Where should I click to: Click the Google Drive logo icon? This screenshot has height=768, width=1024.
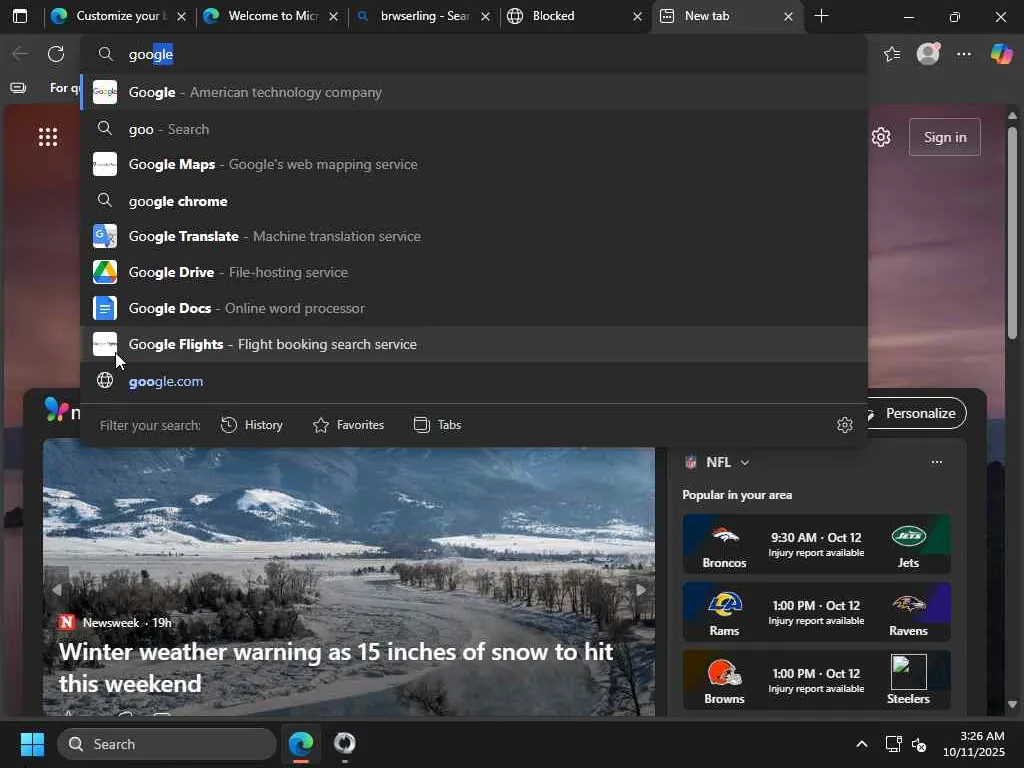click(104, 272)
